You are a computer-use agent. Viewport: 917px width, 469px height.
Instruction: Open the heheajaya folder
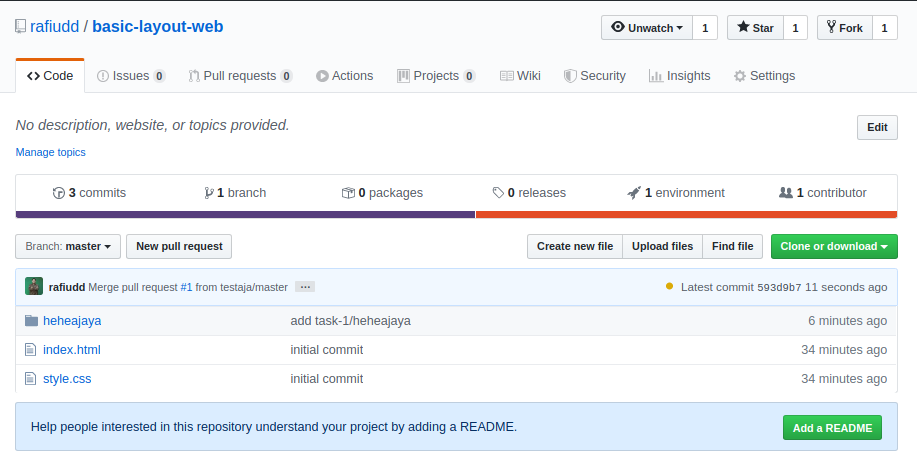pyautogui.click(x=72, y=320)
